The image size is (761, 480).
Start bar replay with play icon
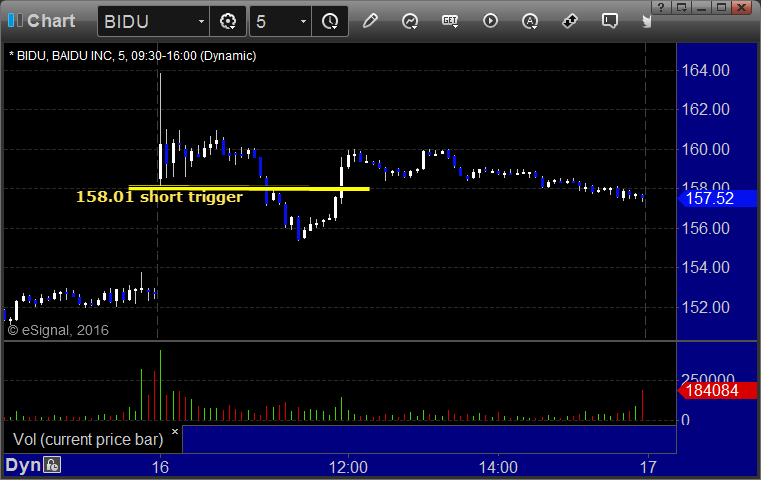point(490,21)
